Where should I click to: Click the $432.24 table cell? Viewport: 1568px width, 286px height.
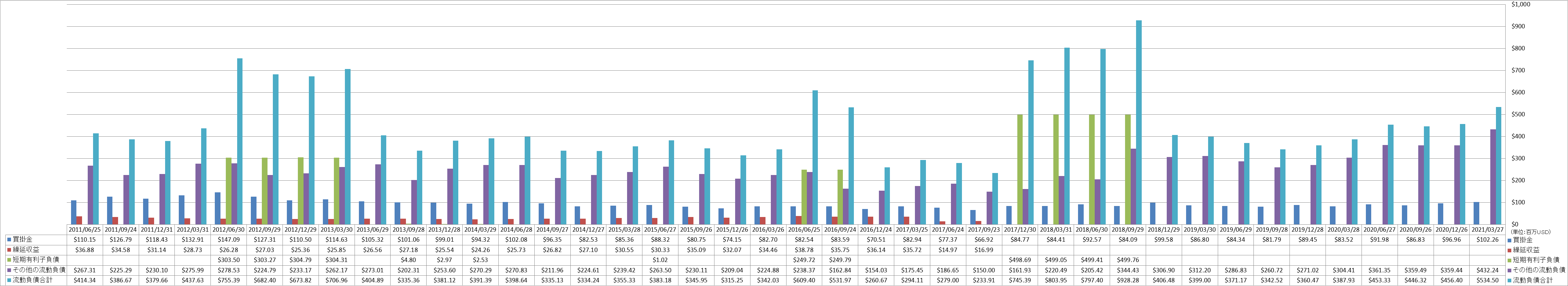tap(1487, 270)
